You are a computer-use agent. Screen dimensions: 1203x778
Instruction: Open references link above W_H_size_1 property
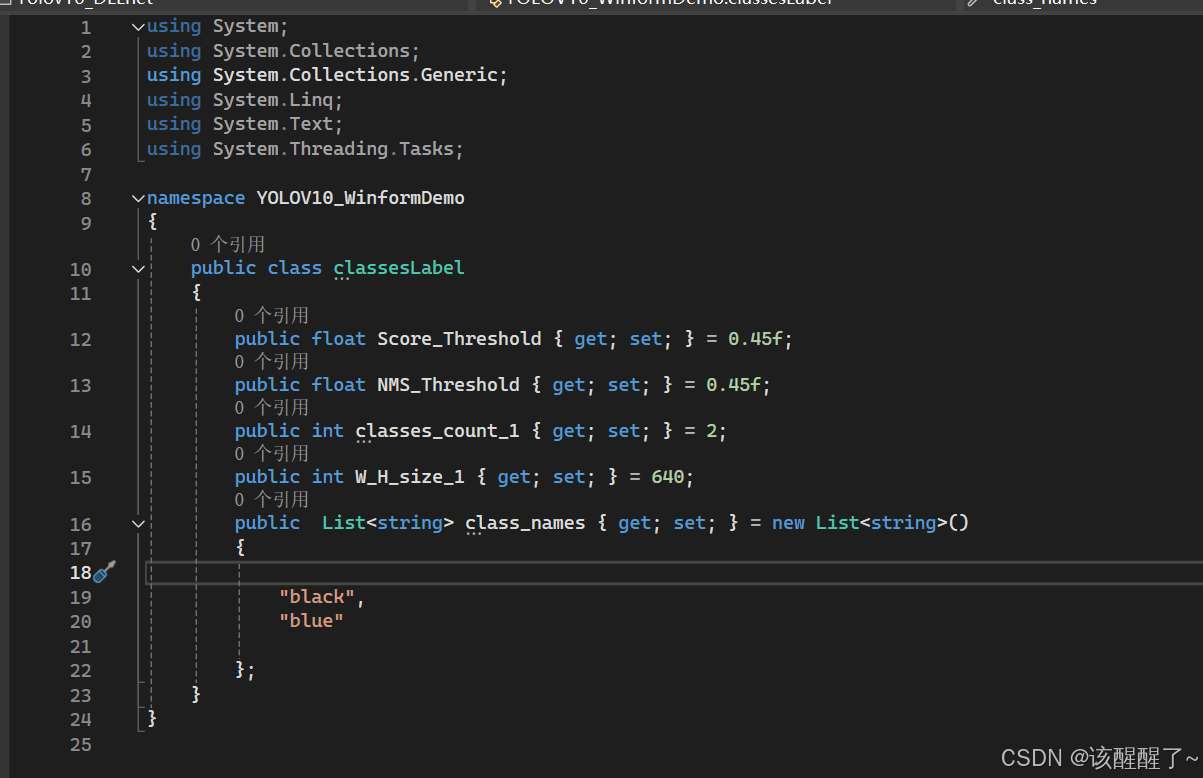pos(271,453)
